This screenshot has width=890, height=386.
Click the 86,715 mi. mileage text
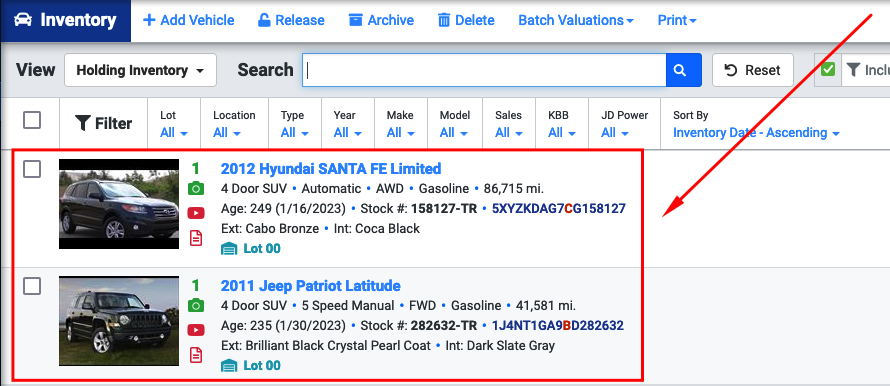point(514,188)
